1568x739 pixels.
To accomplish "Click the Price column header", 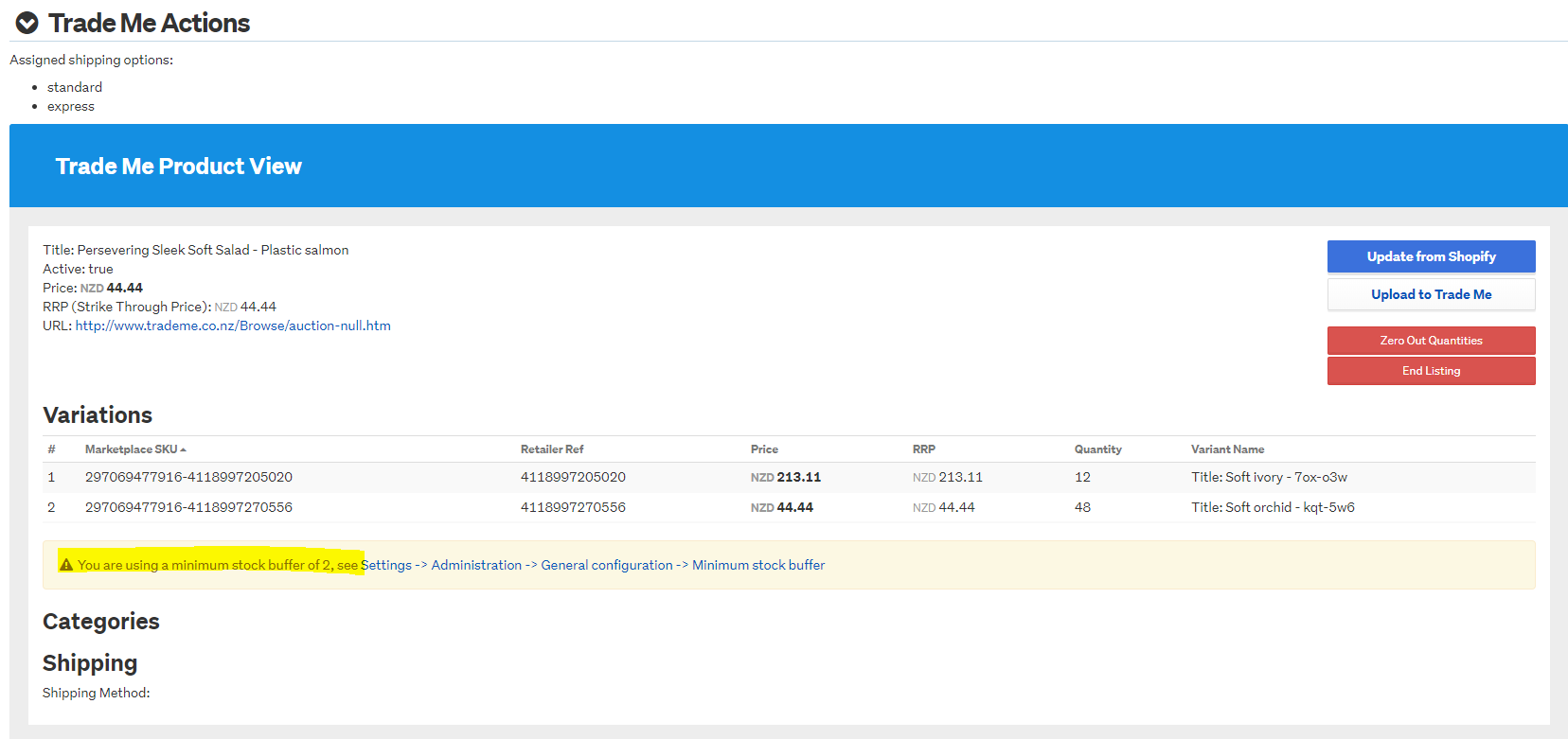I will (x=764, y=449).
